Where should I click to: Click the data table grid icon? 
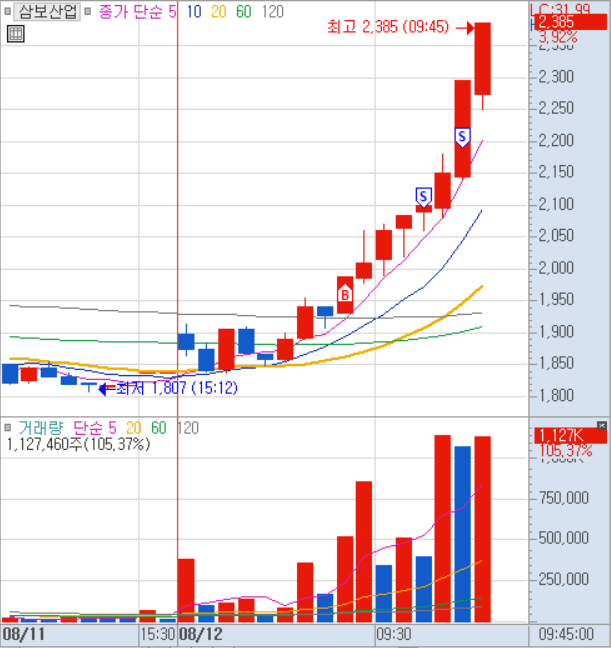pos(15,35)
